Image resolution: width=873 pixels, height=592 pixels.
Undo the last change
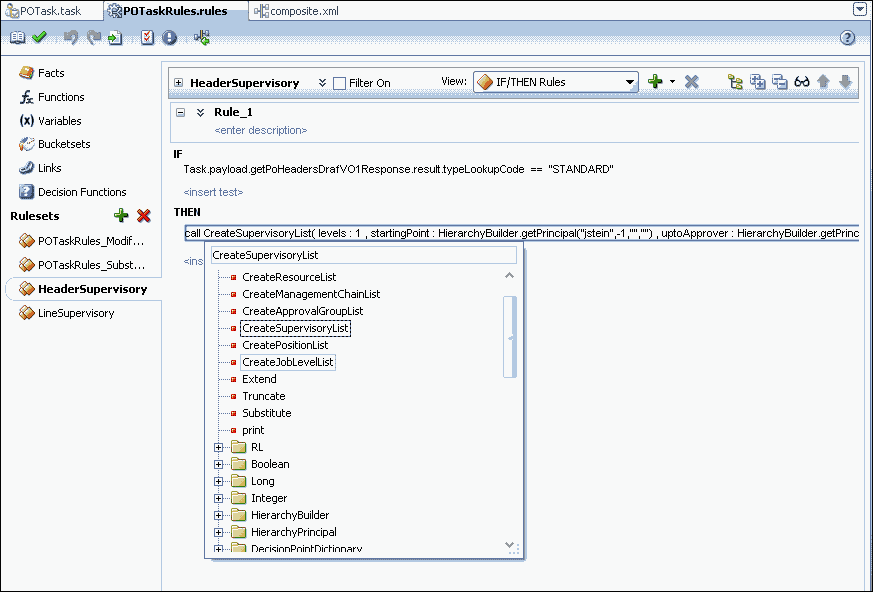pyautogui.click(x=68, y=36)
